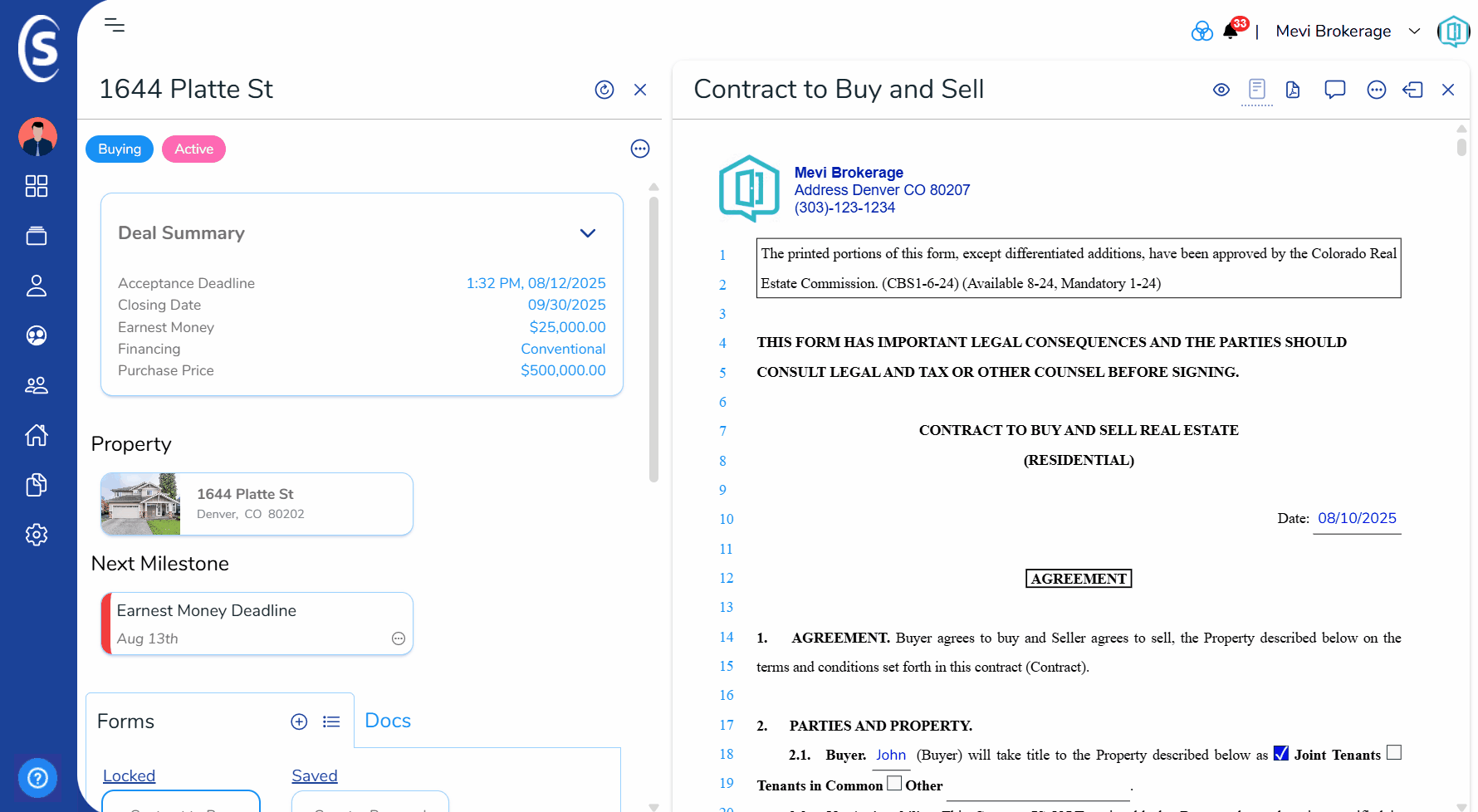This screenshot has width=1478, height=812.
Task: Click the add form plus icon
Action: [299, 722]
